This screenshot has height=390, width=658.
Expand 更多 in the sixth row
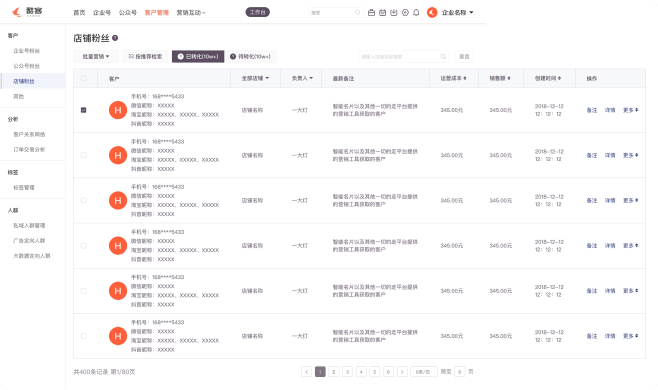(630, 336)
